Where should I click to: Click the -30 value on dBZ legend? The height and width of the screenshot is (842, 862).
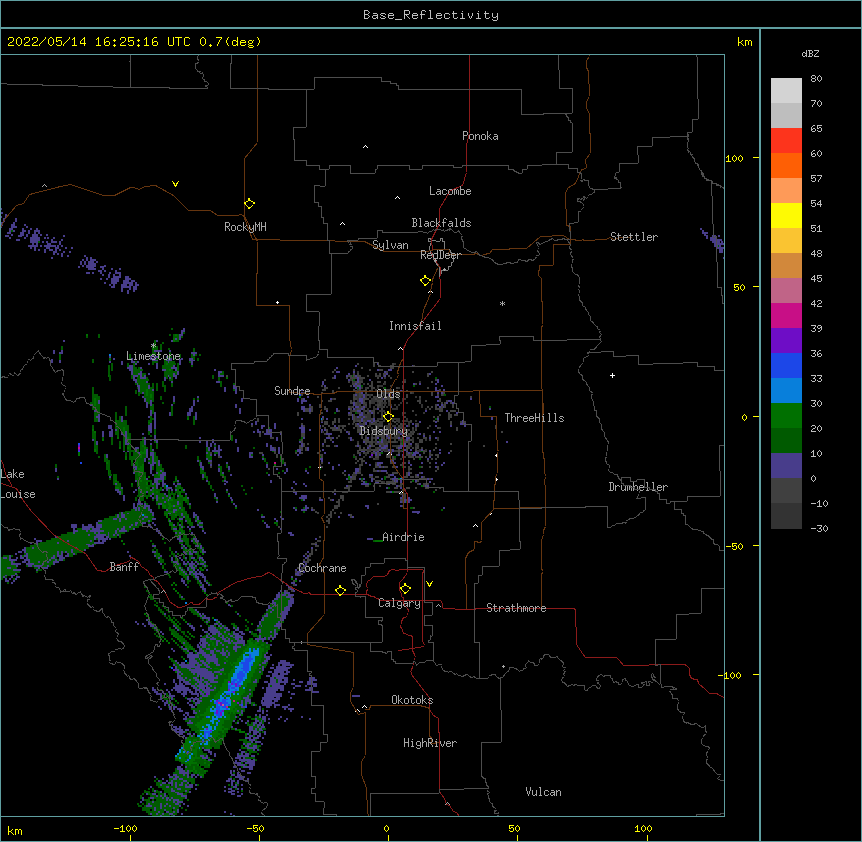tap(819, 528)
